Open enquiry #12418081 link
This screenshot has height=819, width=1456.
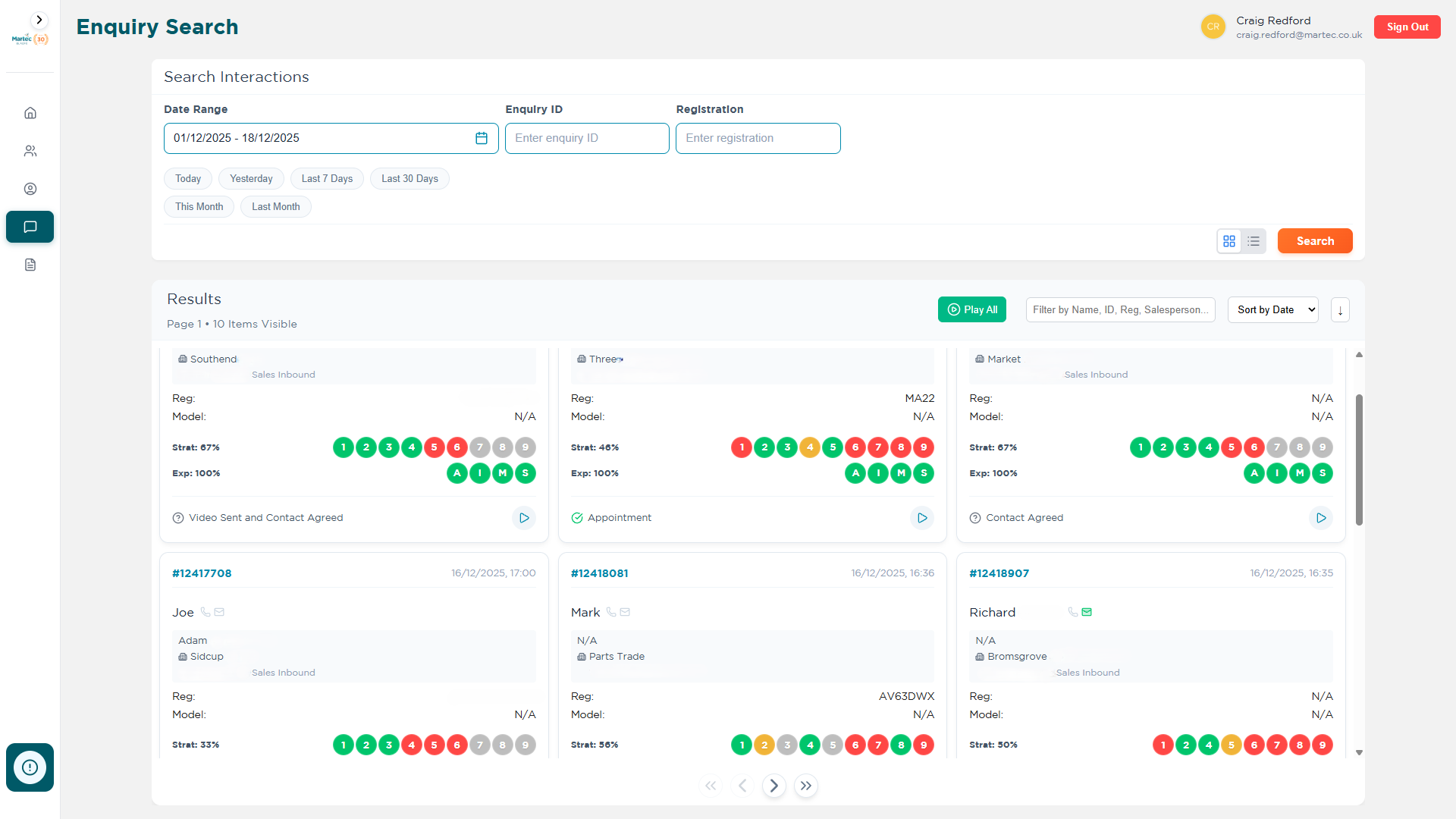599,573
